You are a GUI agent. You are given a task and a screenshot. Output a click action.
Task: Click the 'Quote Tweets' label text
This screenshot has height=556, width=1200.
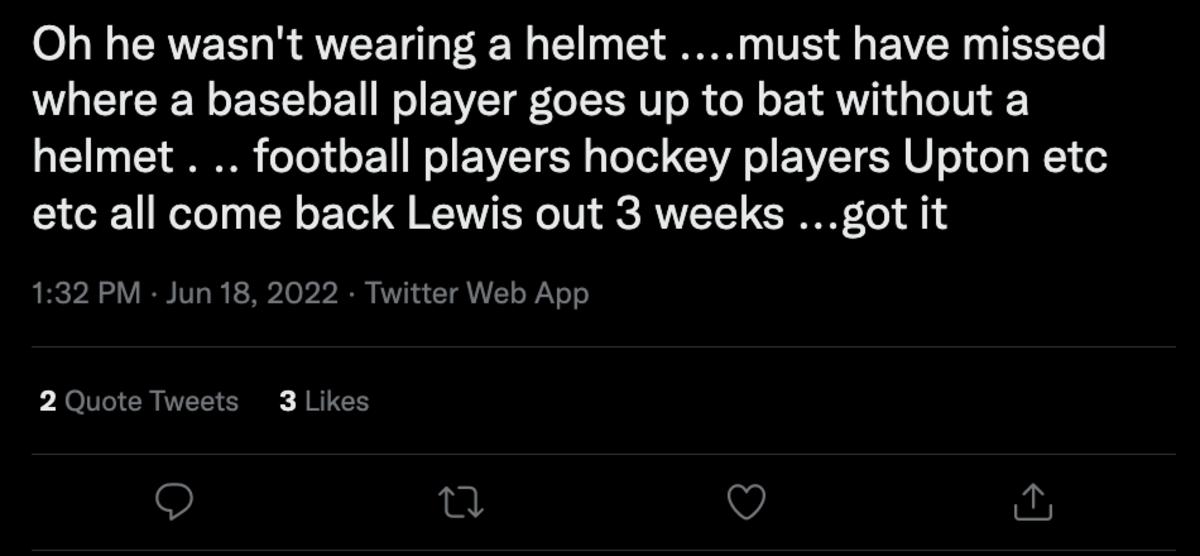click(x=152, y=401)
